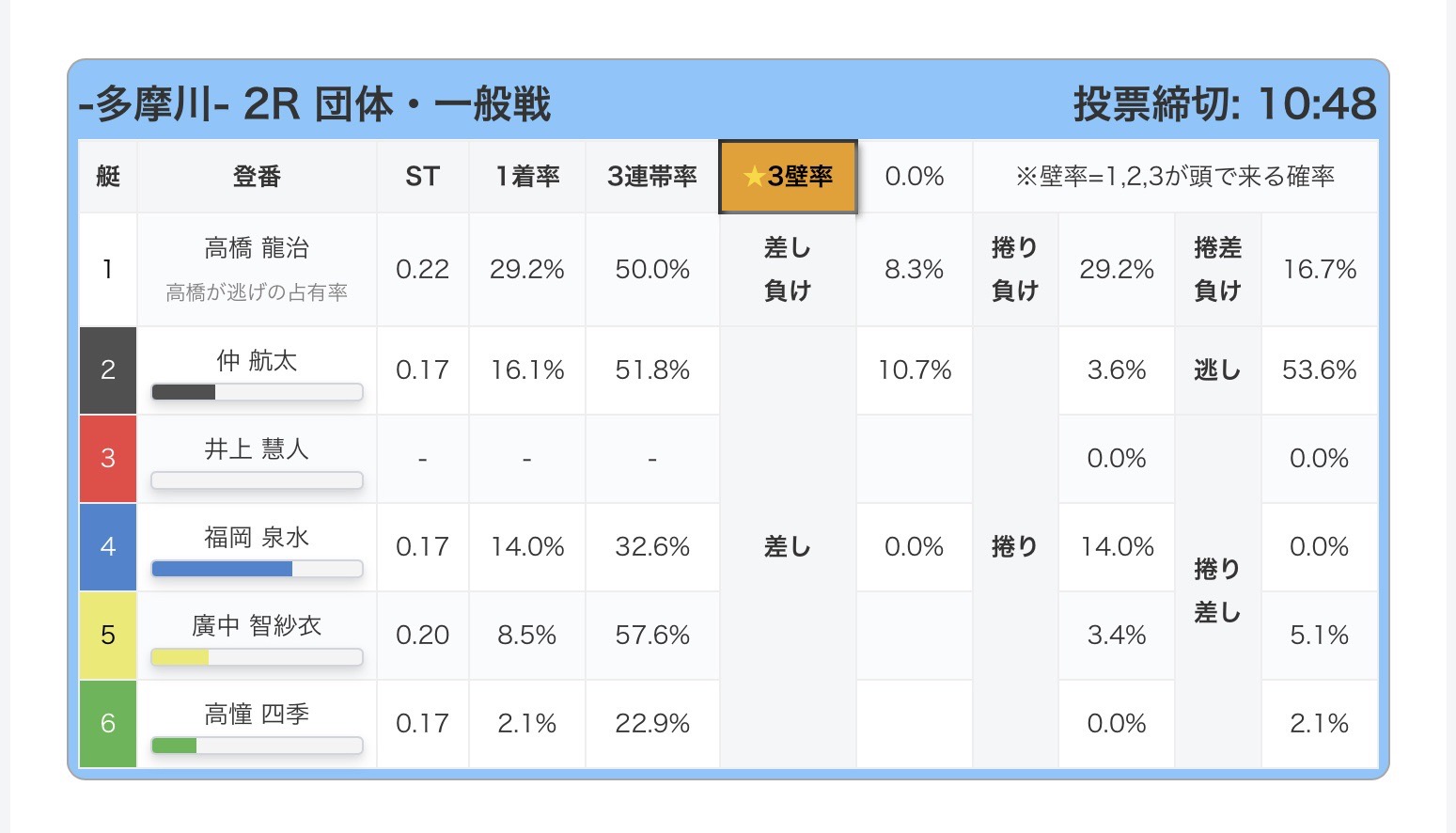Select boat number 3 red badge
The image size is (1456, 833).
[x=108, y=459]
